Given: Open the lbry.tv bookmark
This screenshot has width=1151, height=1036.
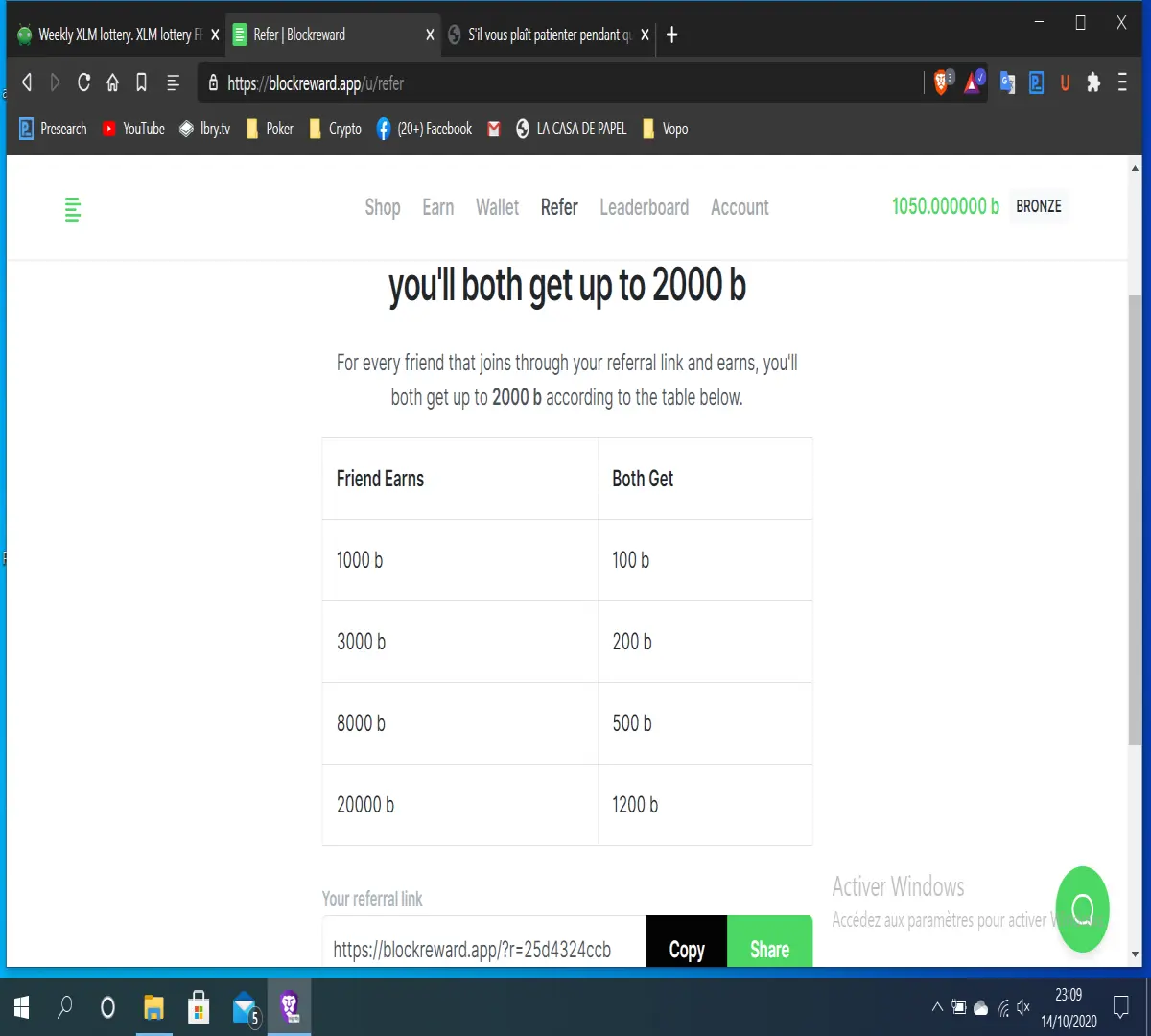Looking at the screenshot, I should [x=204, y=129].
